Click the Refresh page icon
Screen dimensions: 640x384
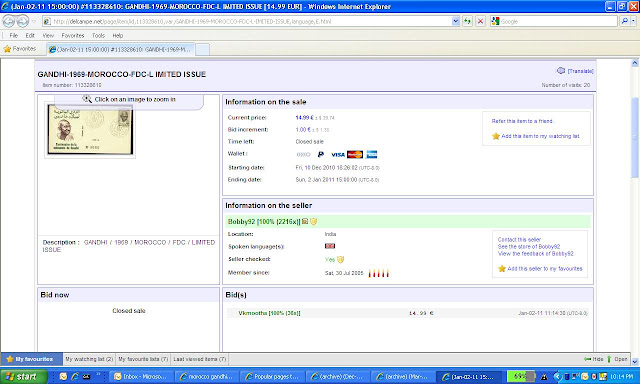pyautogui.click(x=467, y=21)
